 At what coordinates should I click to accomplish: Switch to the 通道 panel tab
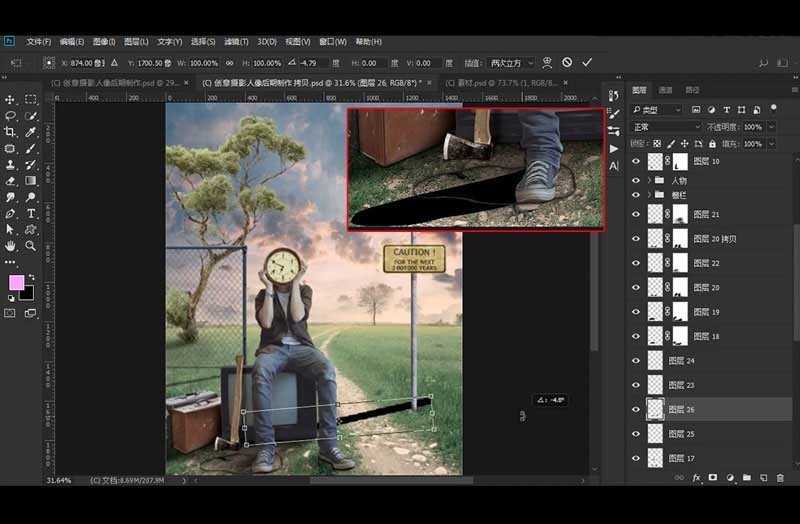[665, 90]
